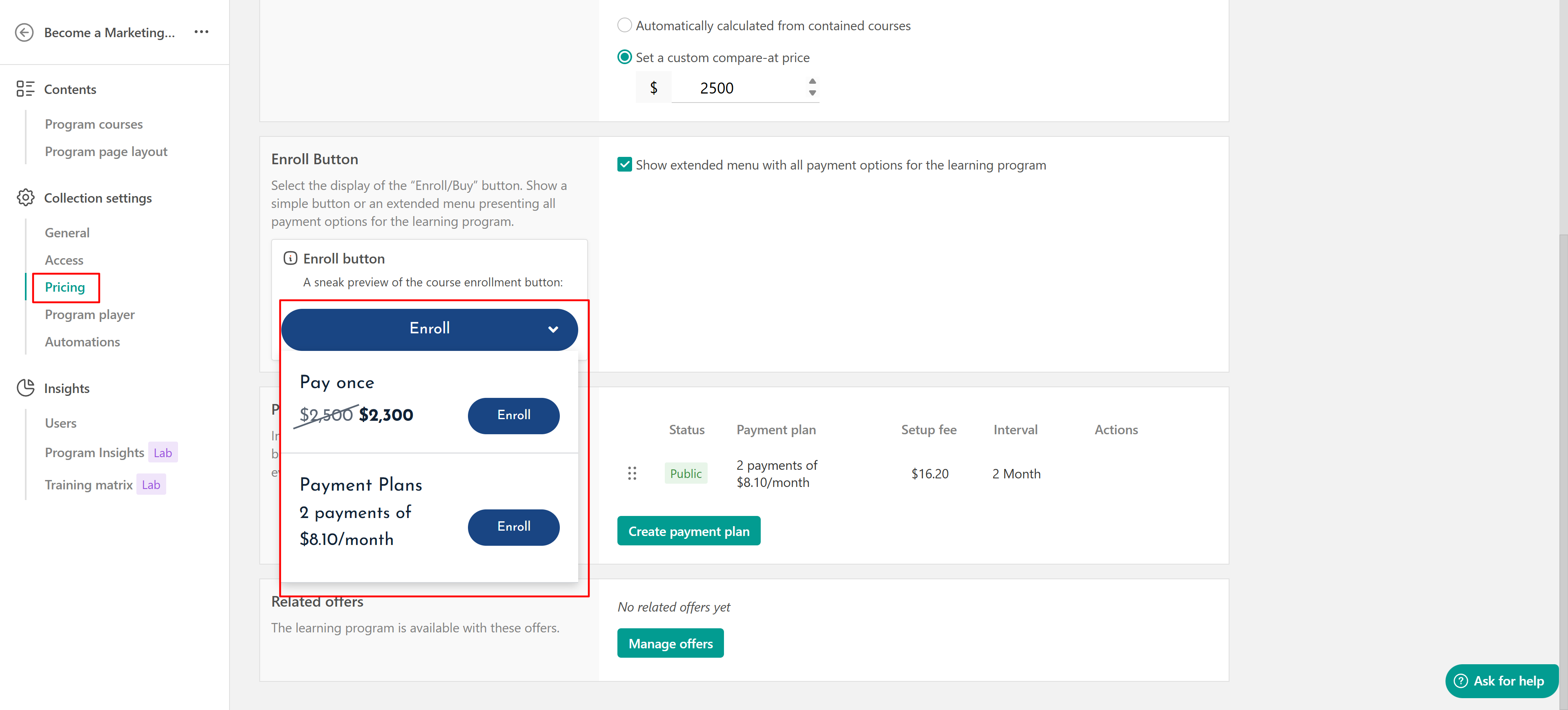This screenshot has height=710, width=1568.
Task: Click the Contents list icon
Action: (x=25, y=89)
